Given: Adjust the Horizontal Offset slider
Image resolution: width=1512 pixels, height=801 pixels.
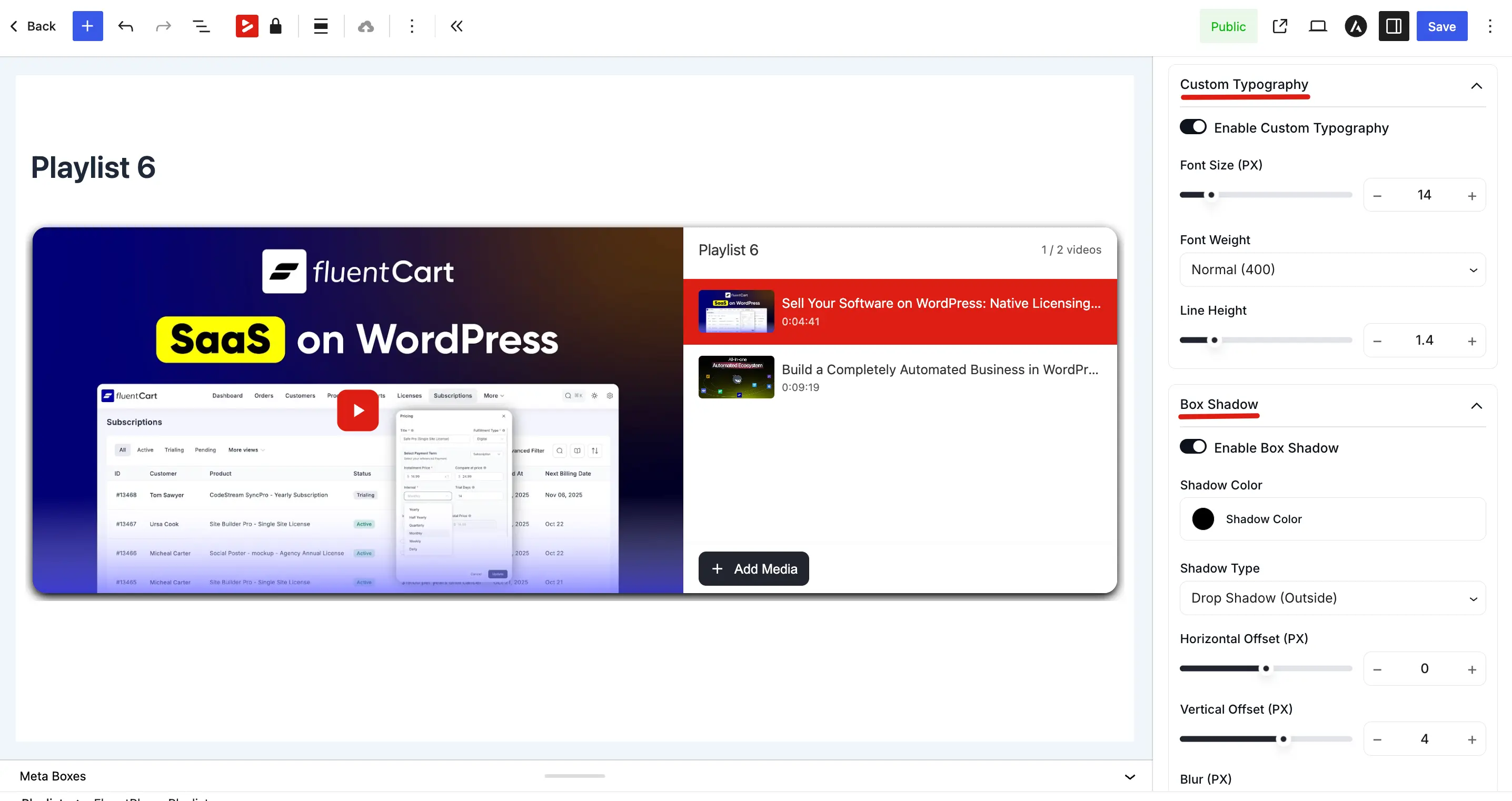Looking at the screenshot, I should (x=1266, y=669).
